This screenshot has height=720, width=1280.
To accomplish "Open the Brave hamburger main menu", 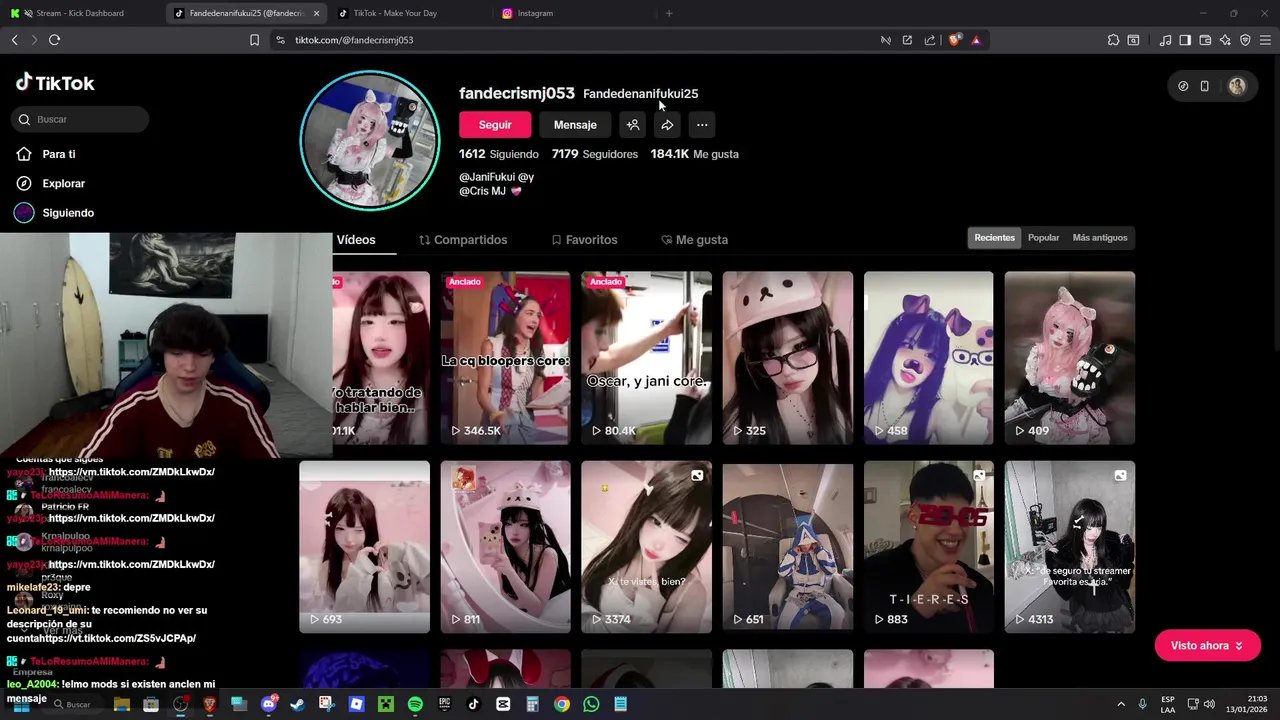I will (x=1266, y=40).
